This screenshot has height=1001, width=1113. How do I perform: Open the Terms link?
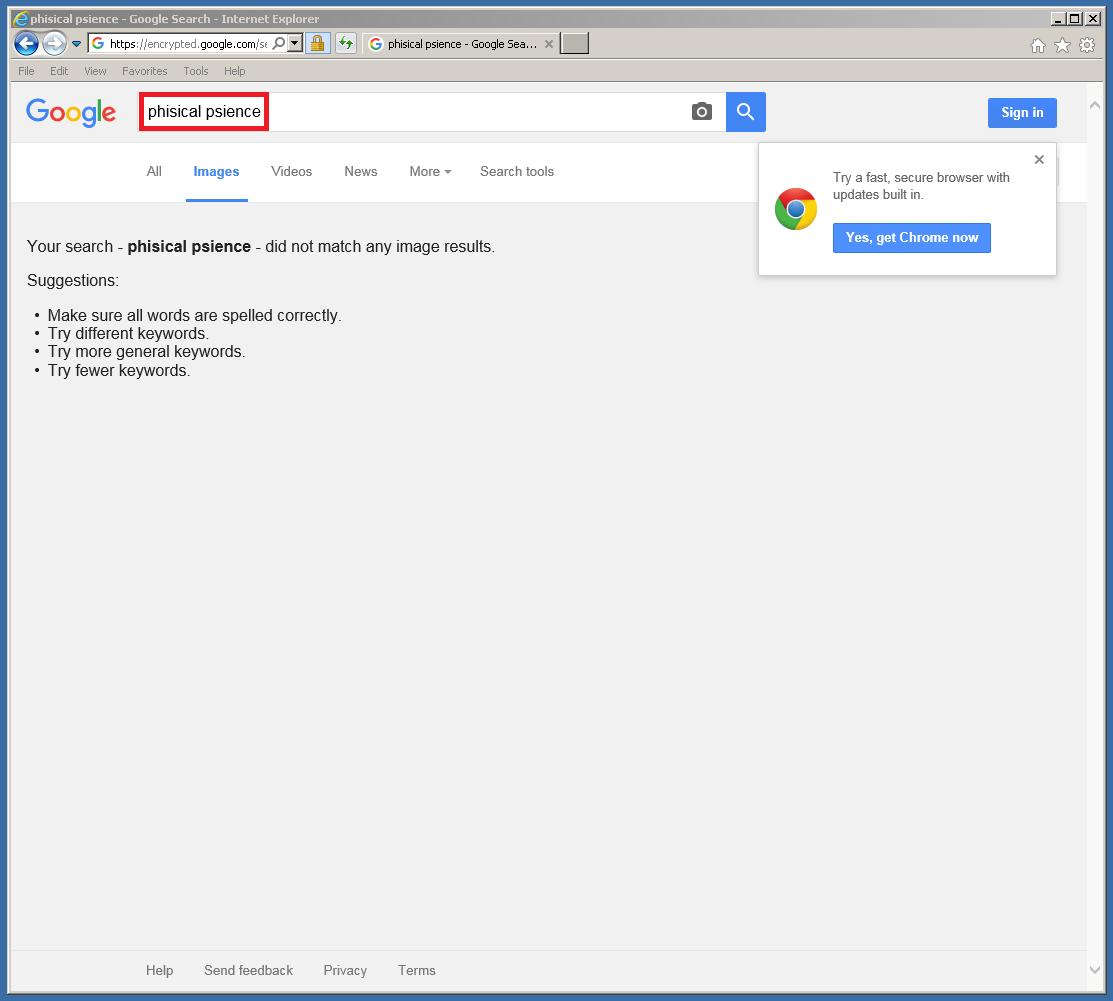tap(417, 970)
